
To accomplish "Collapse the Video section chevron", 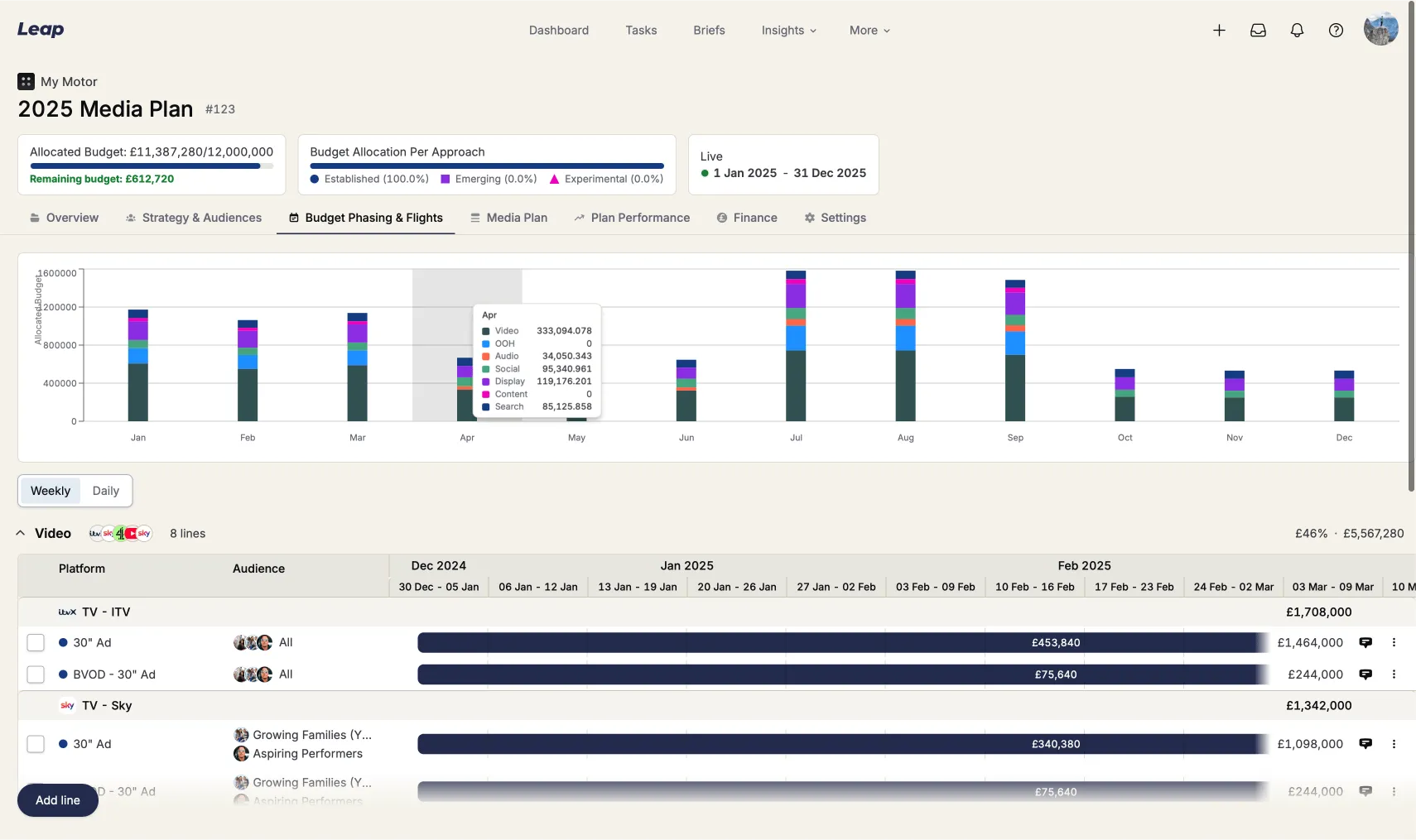I will [21, 534].
